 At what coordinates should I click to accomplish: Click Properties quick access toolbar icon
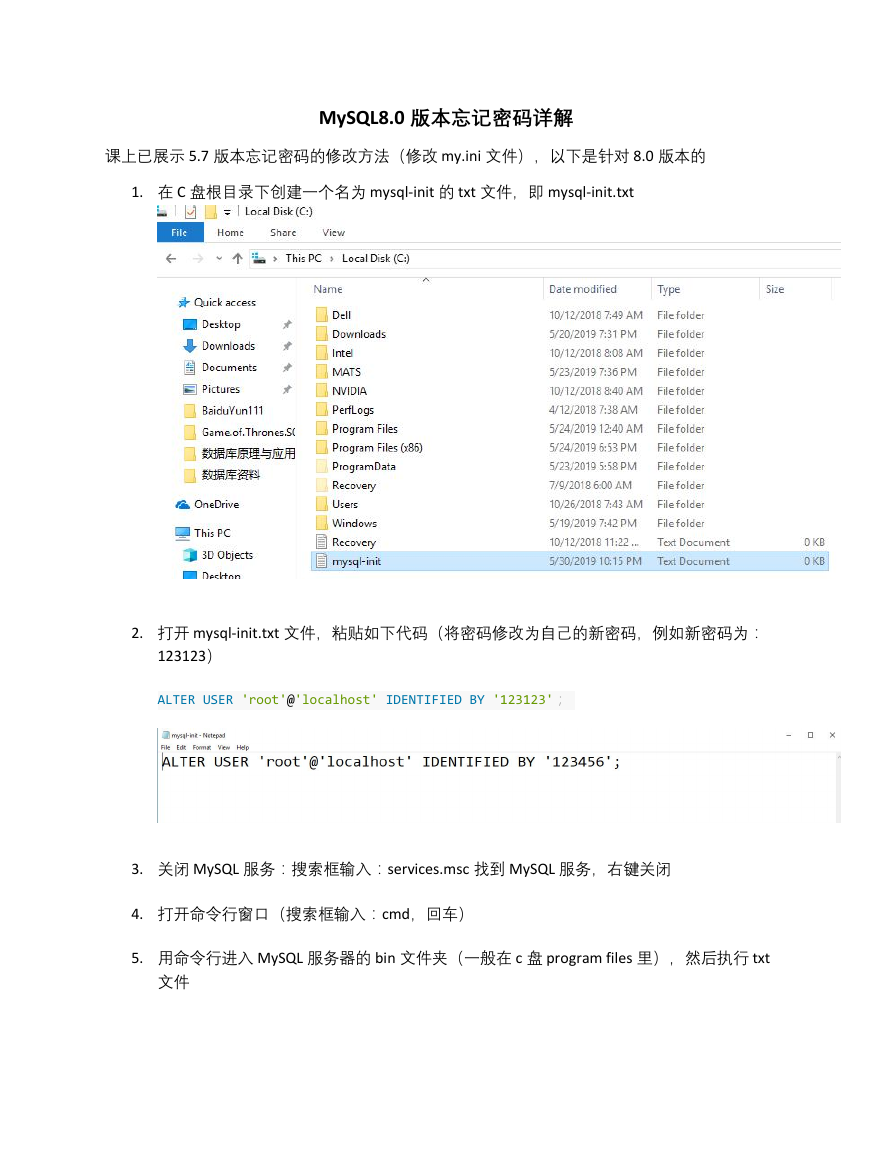(x=190, y=212)
